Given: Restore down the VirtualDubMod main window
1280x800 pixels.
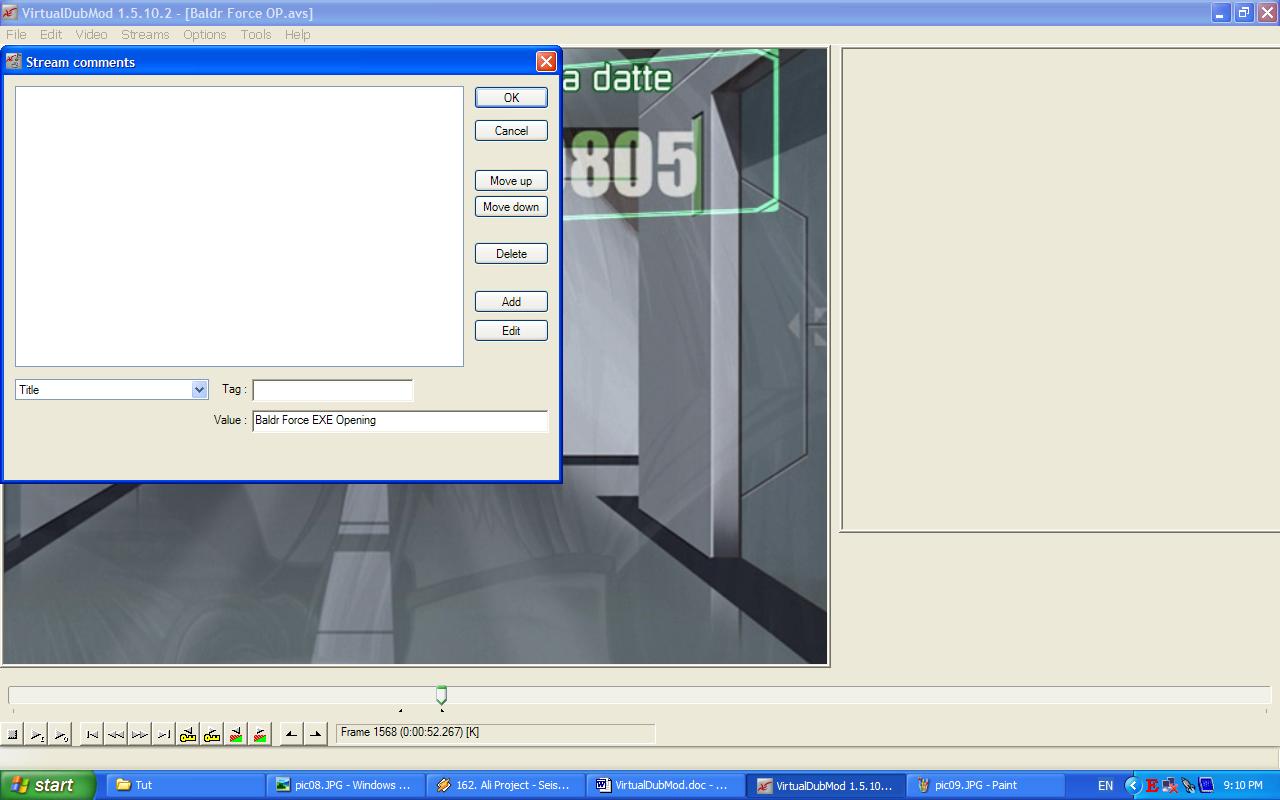Looking at the screenshot, I should [x=1243, y=13].
